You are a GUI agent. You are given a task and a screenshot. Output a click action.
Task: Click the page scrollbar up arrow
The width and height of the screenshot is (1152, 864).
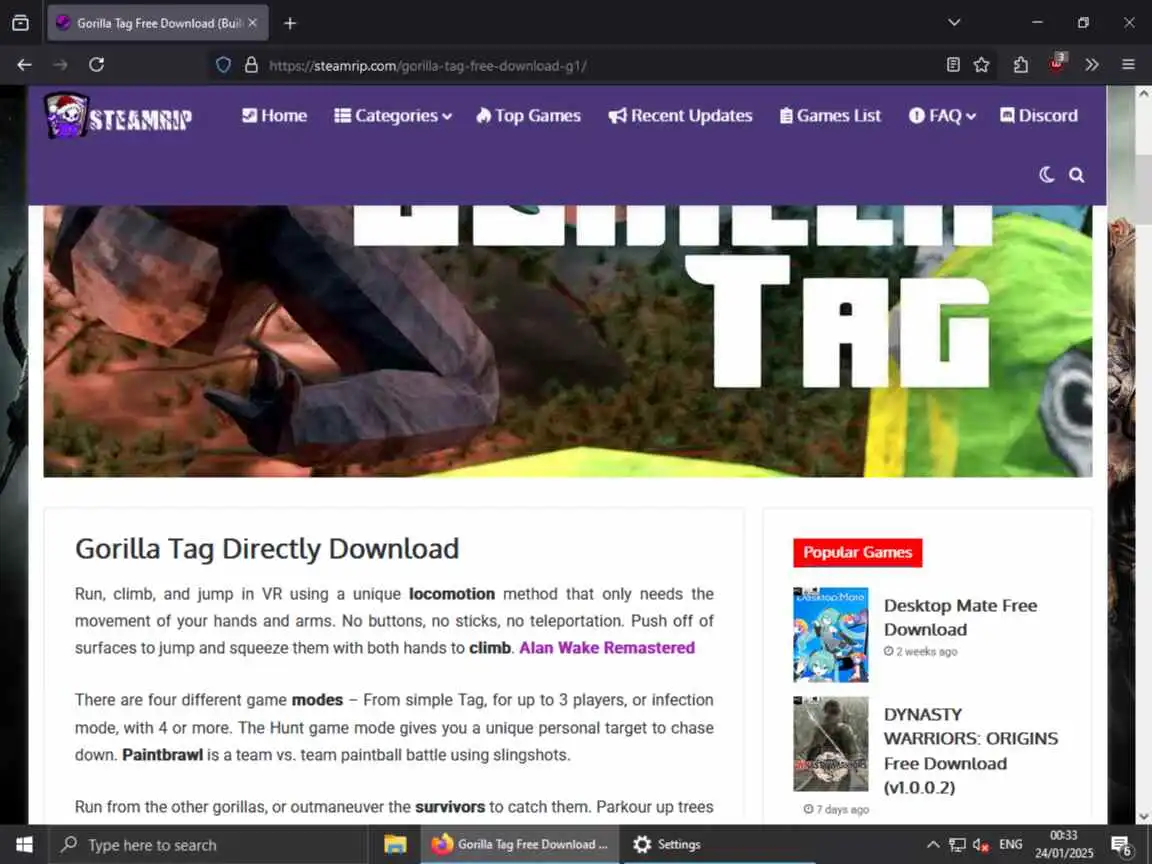(1143, 93)
